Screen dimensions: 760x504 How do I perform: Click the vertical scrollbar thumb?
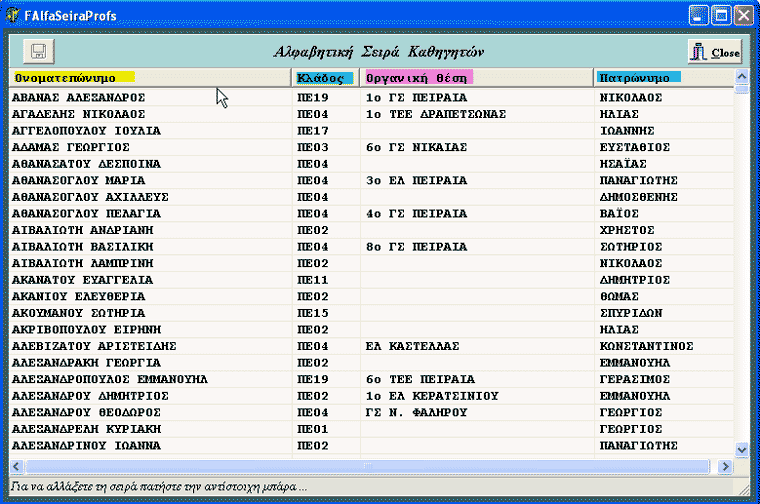tap(741, 89)
